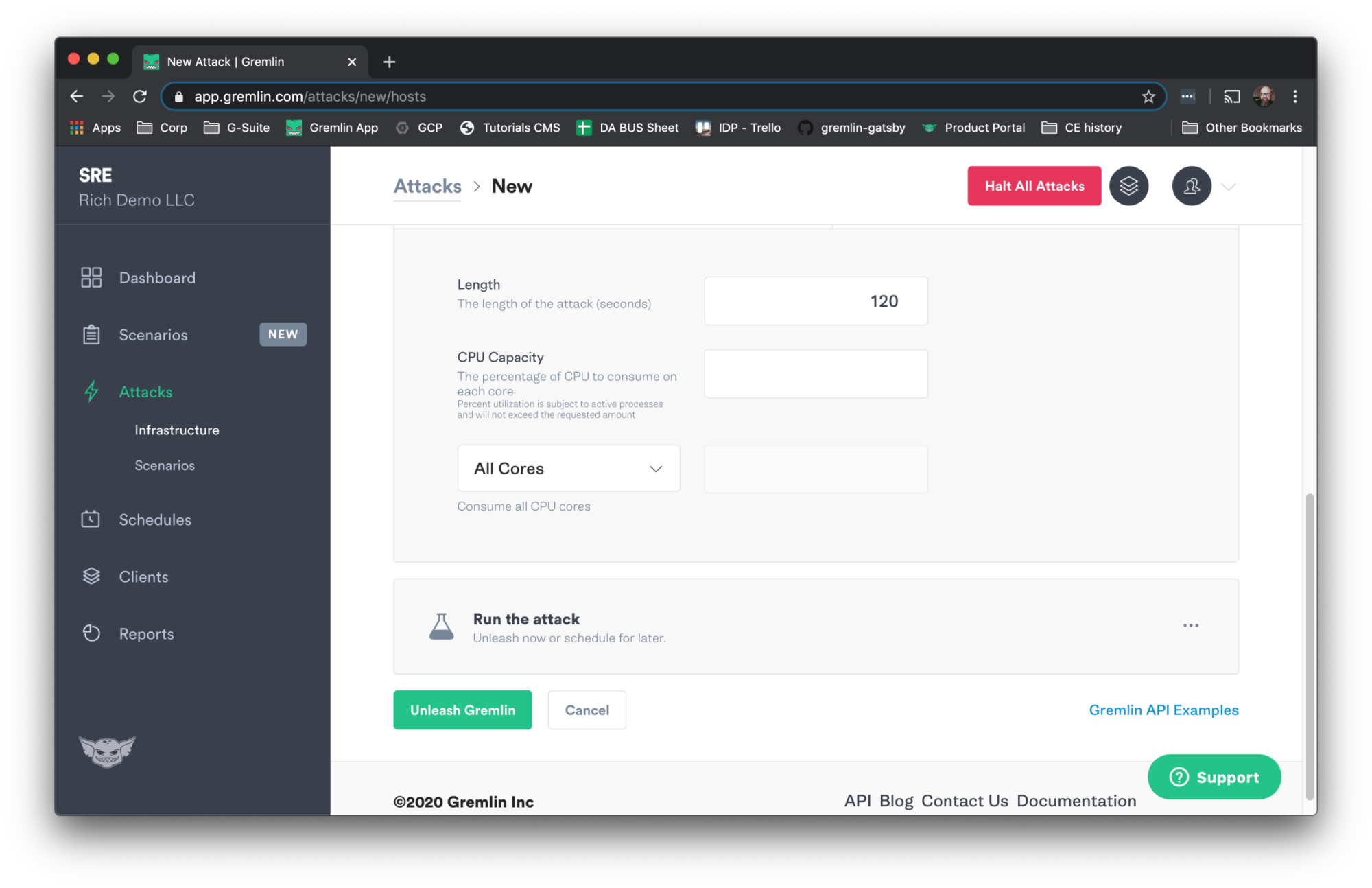
Task: Open the Contact Us footer link
Action: coord(965,800)
